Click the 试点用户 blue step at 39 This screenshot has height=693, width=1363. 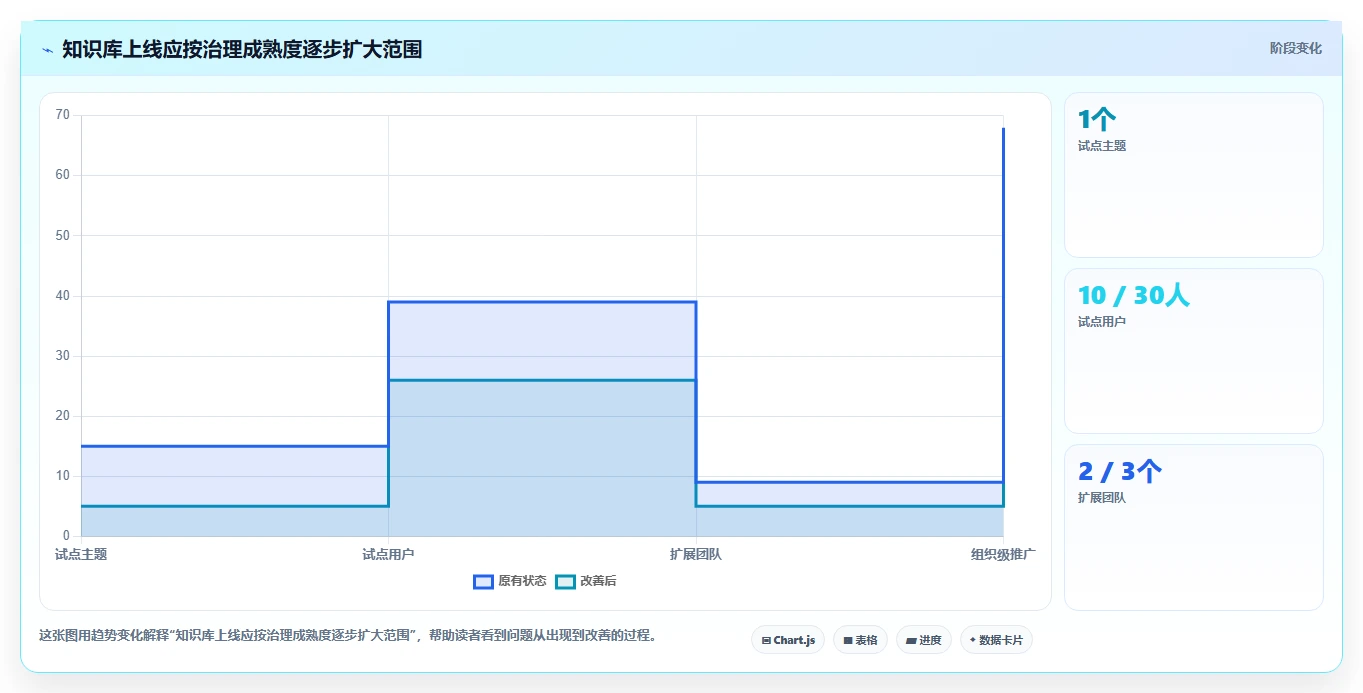(x=542, y=302)
